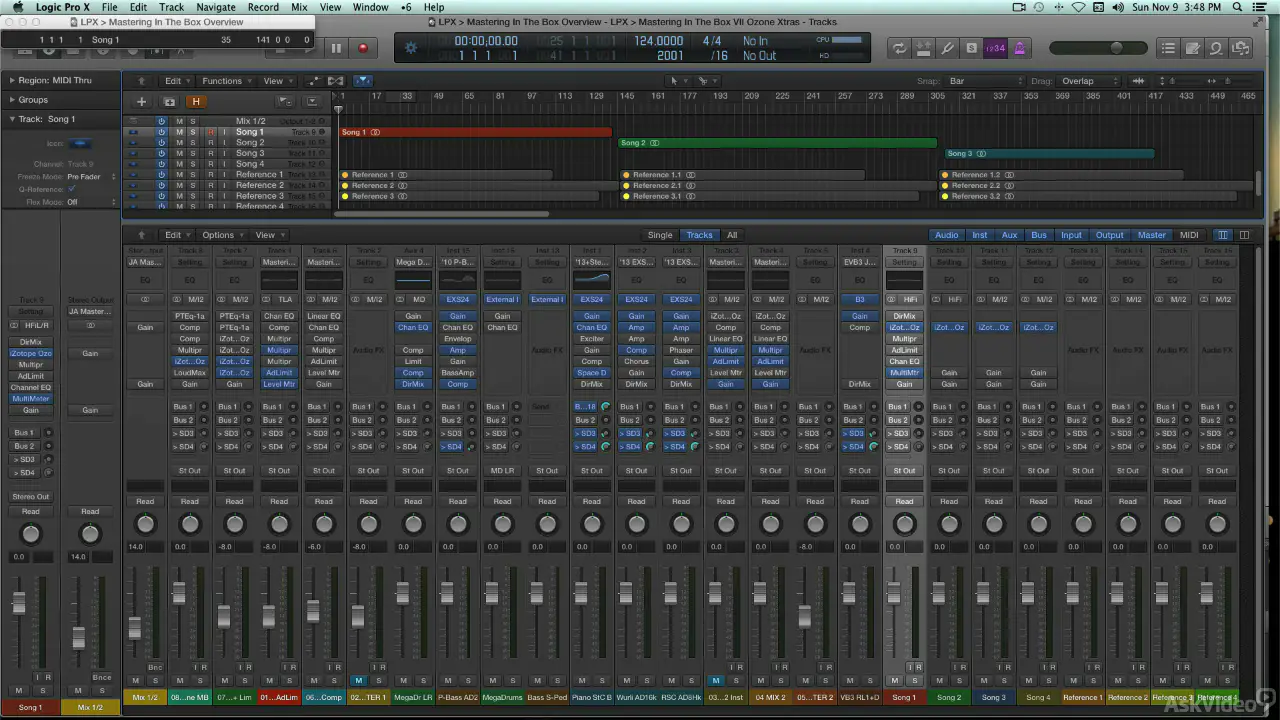Viewport: 1280px width, 720px height.
Task: Toggle Audio channel strip filter button
Action: click(x=946, y=235)
